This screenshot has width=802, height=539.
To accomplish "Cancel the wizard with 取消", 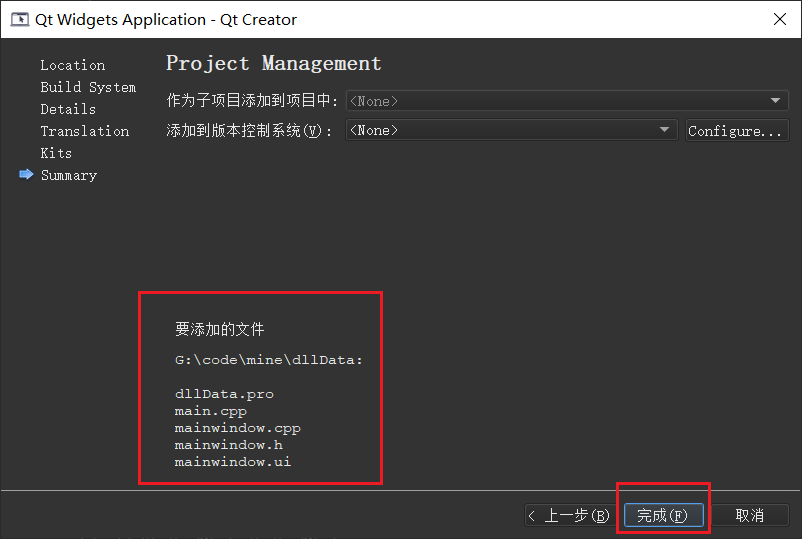I will 750,515.
